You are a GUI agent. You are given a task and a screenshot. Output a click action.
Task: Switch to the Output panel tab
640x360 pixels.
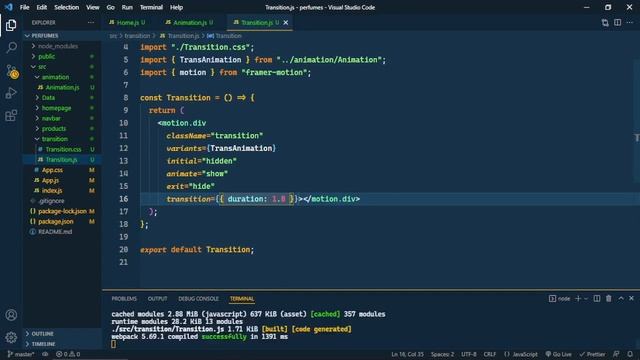point(158,299)
